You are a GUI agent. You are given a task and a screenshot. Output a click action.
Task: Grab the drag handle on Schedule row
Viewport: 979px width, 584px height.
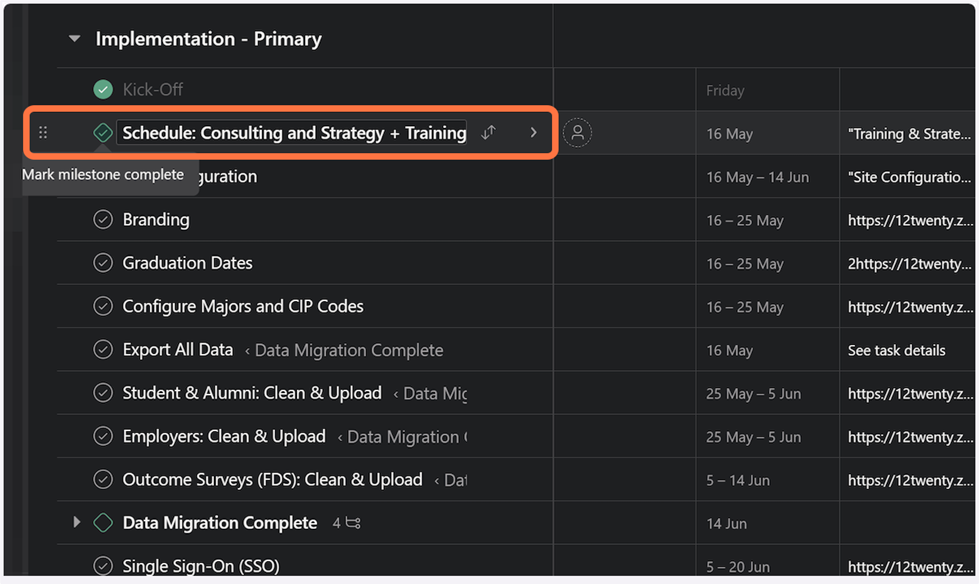point(43,133)
